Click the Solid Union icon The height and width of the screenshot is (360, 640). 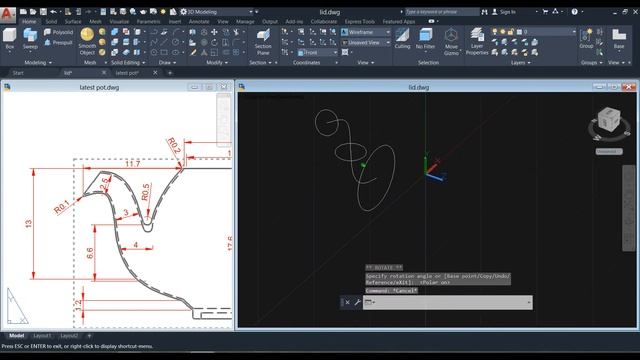(x=115, y=32)
